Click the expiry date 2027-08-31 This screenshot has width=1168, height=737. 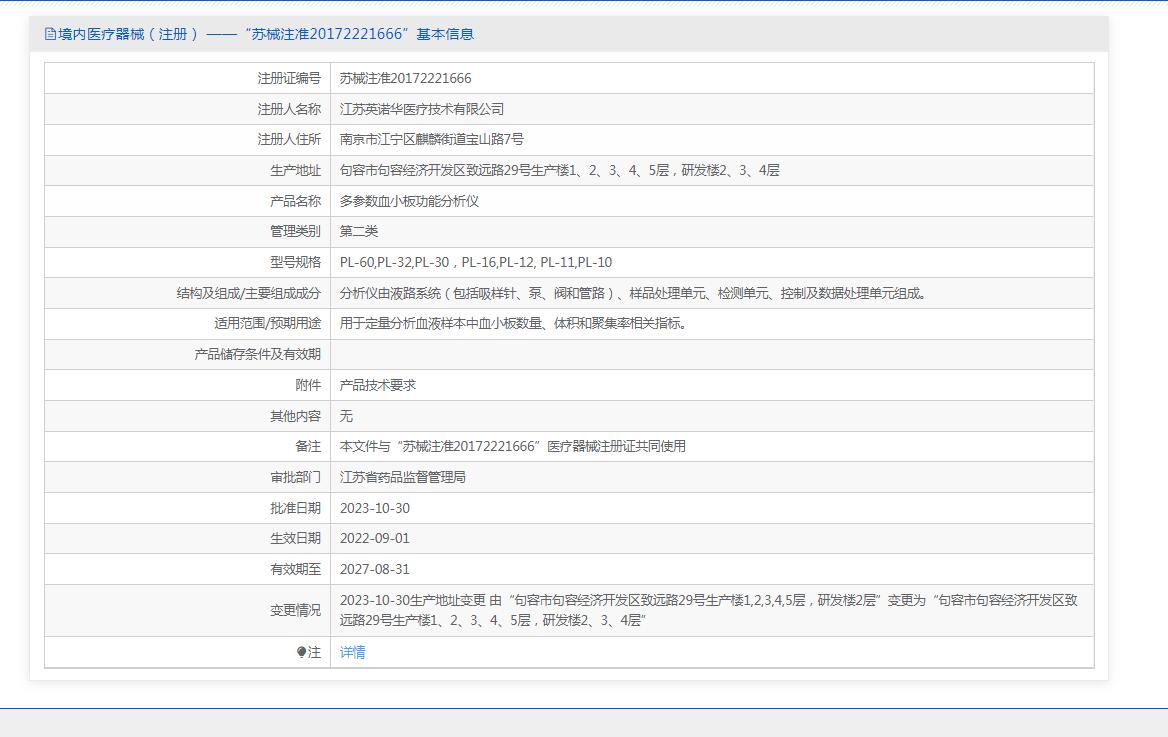374,570
